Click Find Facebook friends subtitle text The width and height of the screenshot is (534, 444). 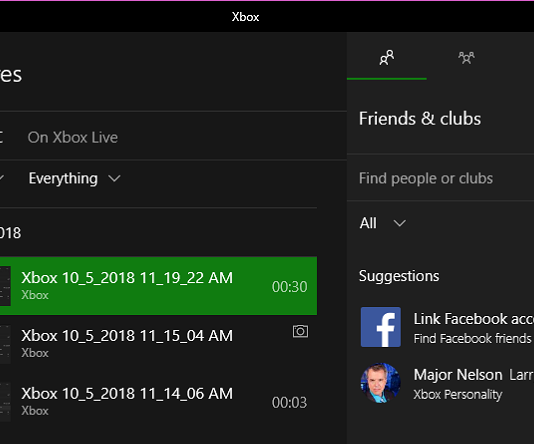pyautogui.click(x=472, y=338)
